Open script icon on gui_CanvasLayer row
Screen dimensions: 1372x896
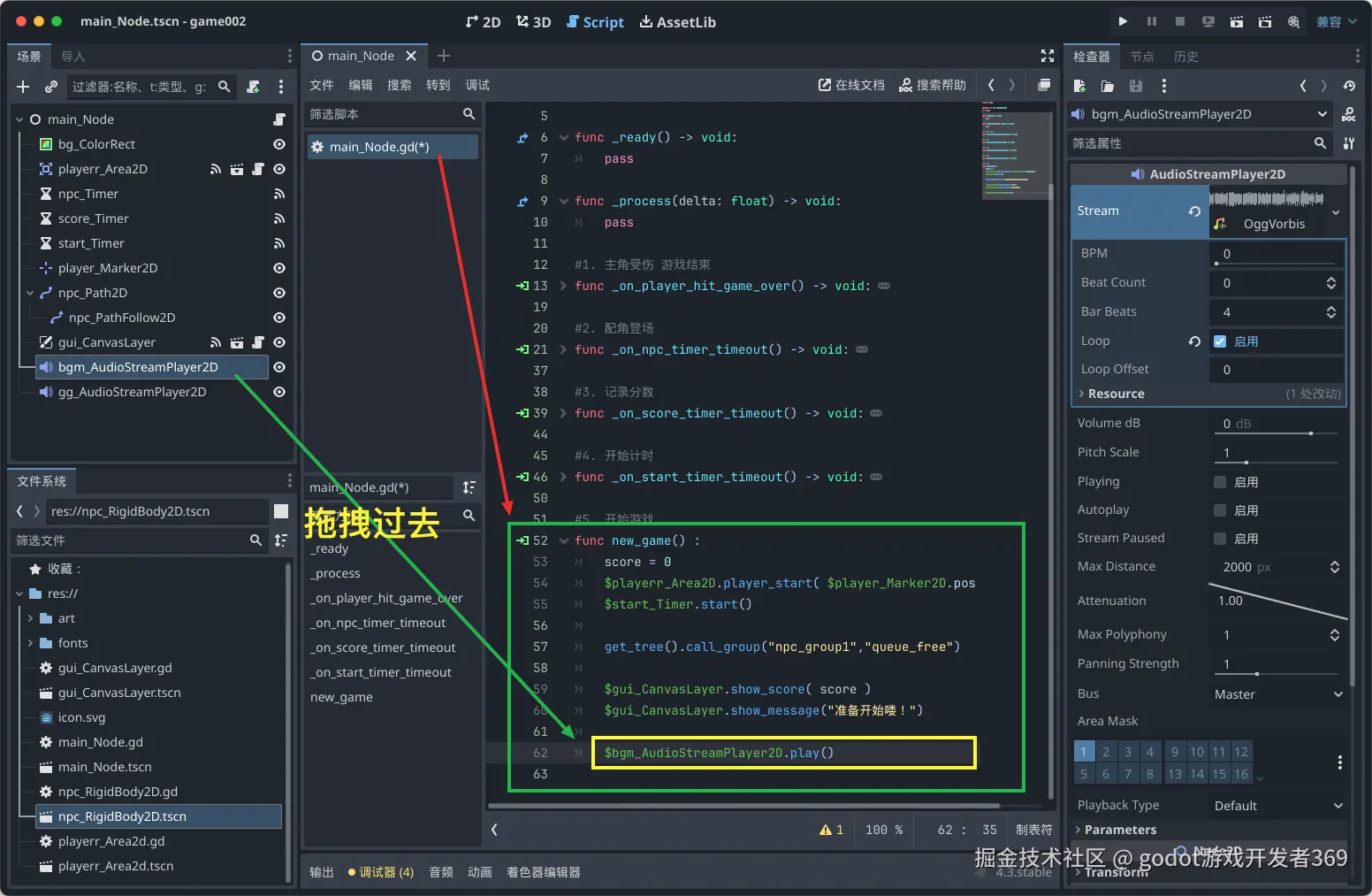click(x=258, y=342)
